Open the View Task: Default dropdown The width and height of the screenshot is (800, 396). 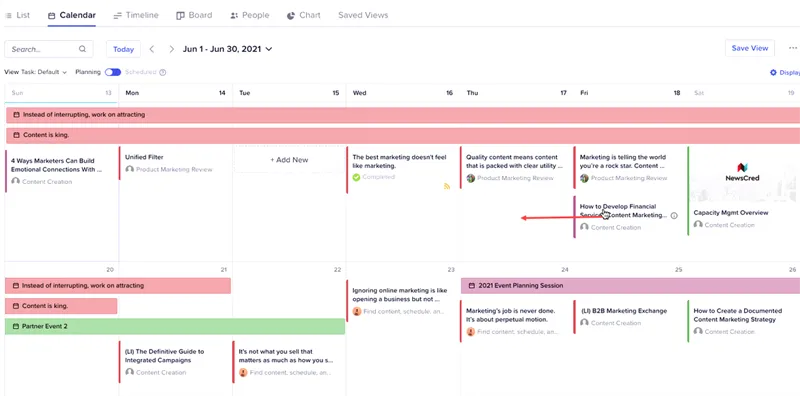[x=36, y=72]
